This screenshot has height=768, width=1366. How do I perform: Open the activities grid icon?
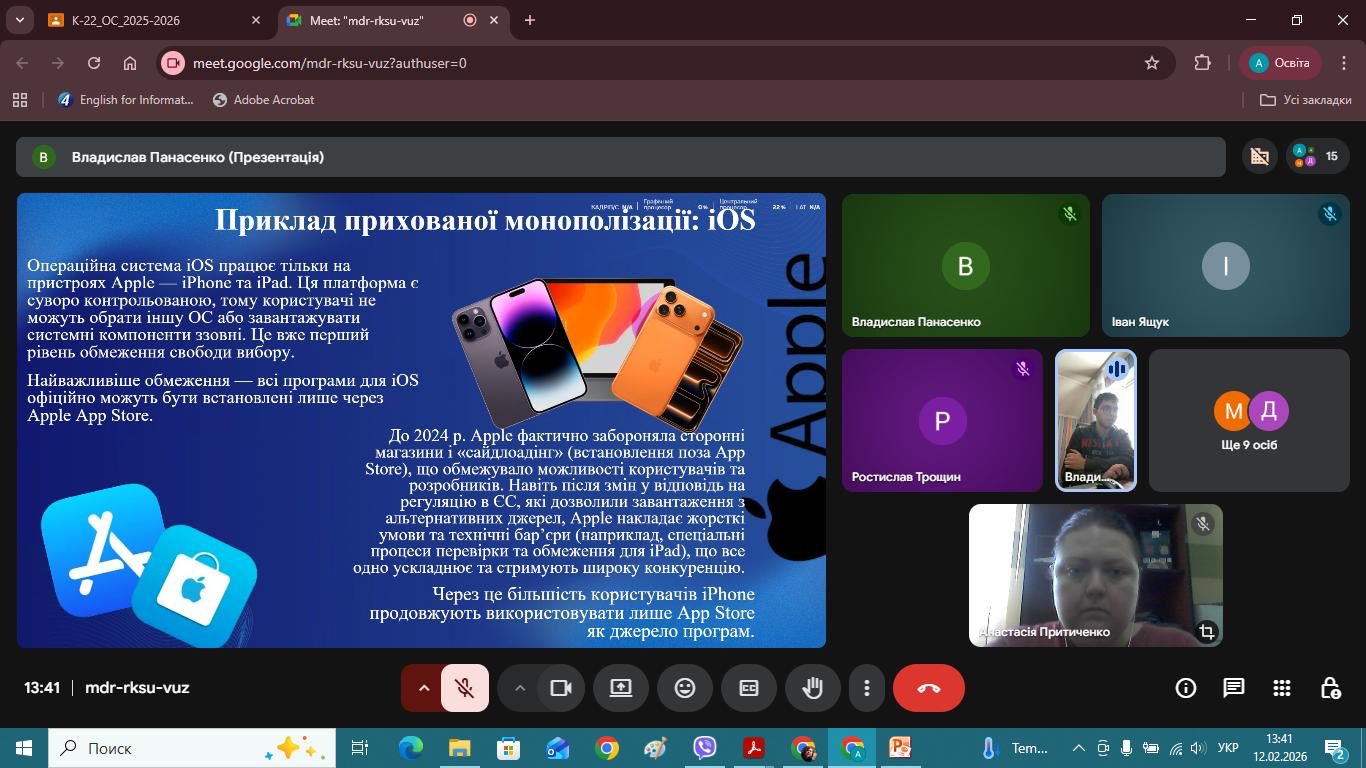point(1282,688)
